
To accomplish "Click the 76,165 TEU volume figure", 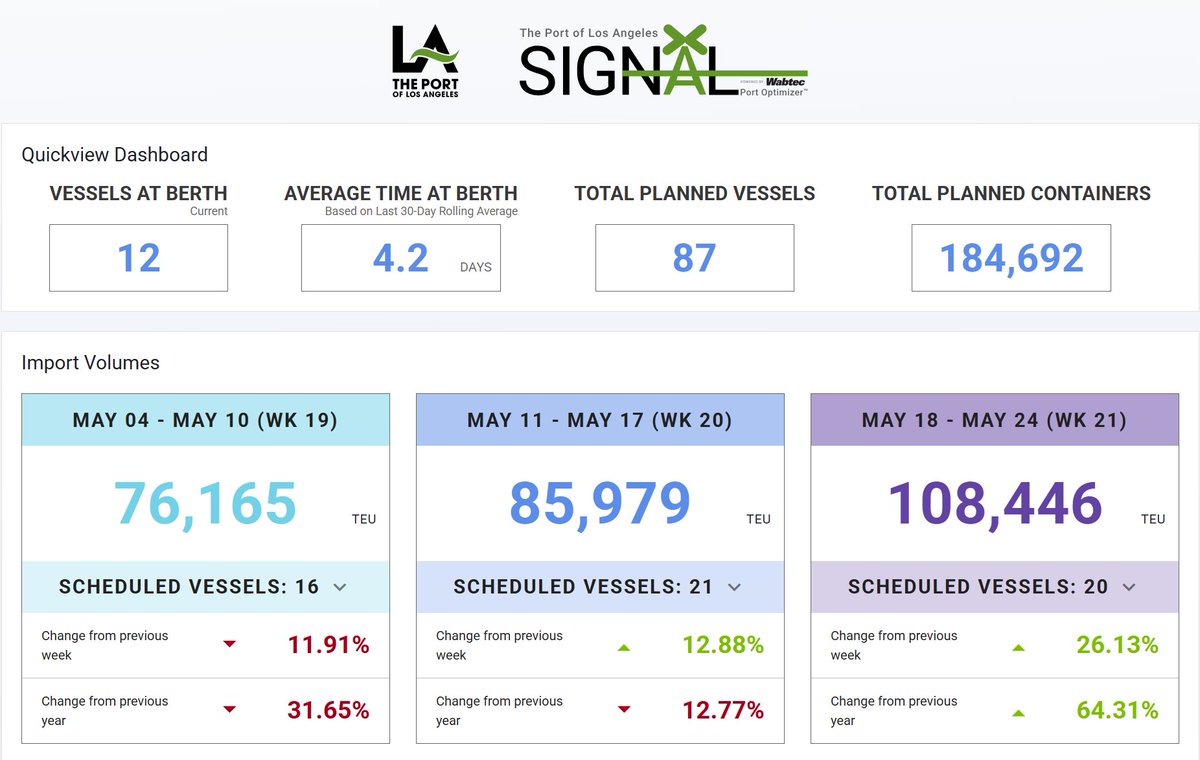I will (x=205, y=503).
